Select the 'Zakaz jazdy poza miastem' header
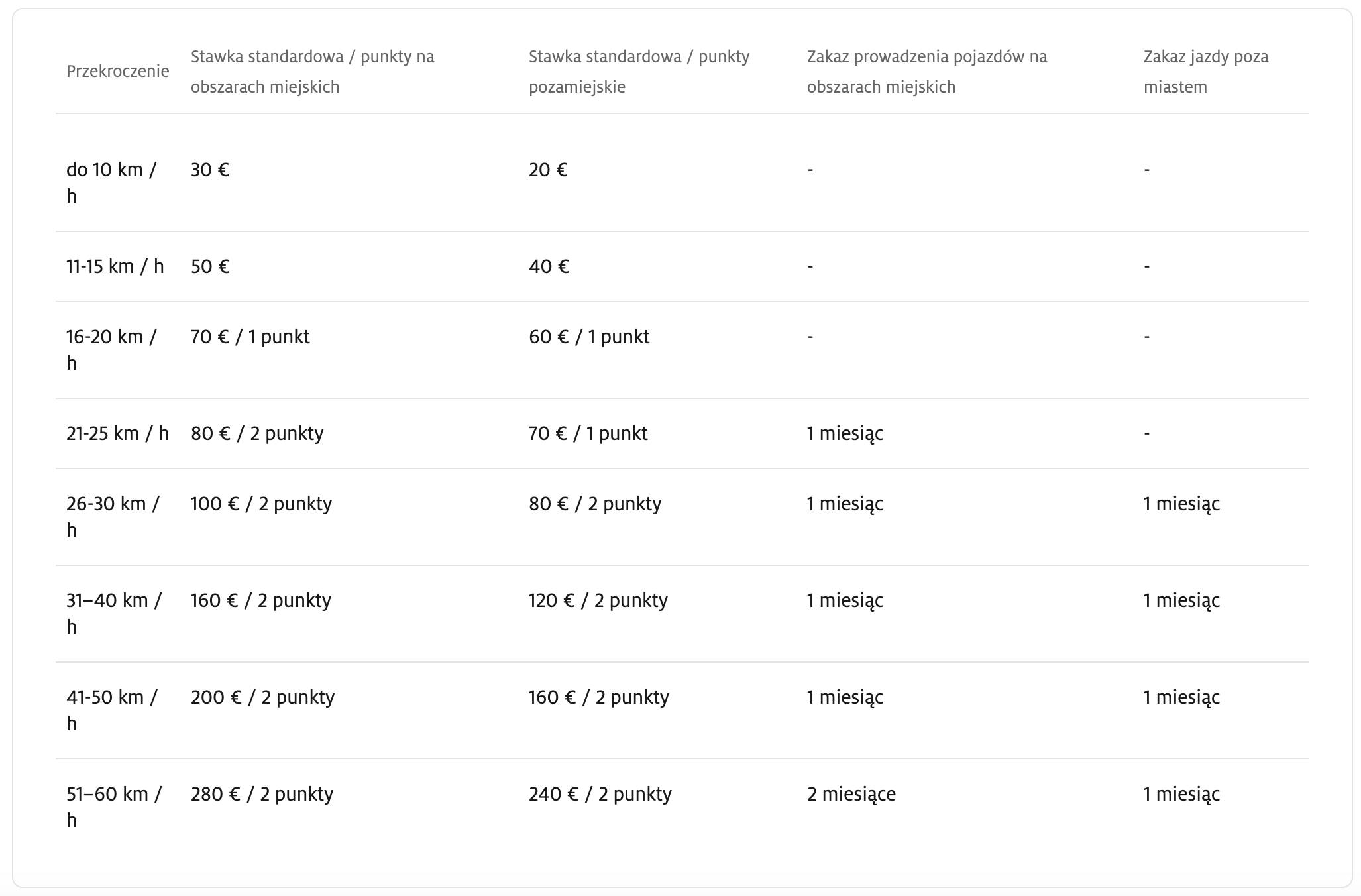The height and width of the screenshot is (896, 1361). (x=1206, y=72)
